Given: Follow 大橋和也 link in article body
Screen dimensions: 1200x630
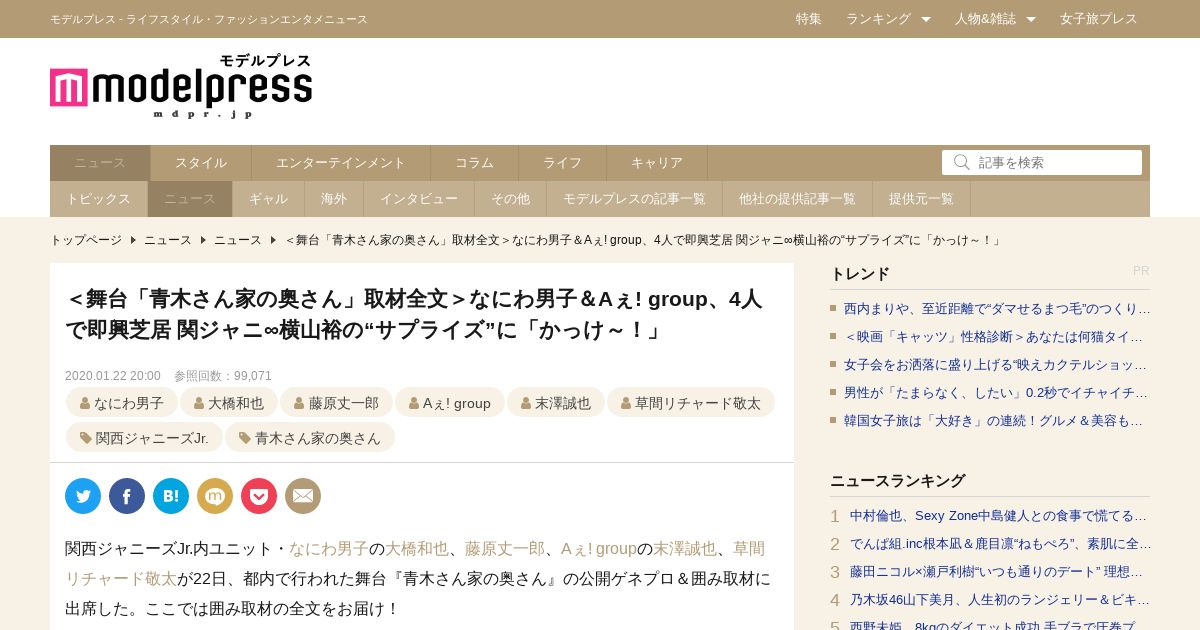Looking at the screenshot, I should click(x=417, y=549).
